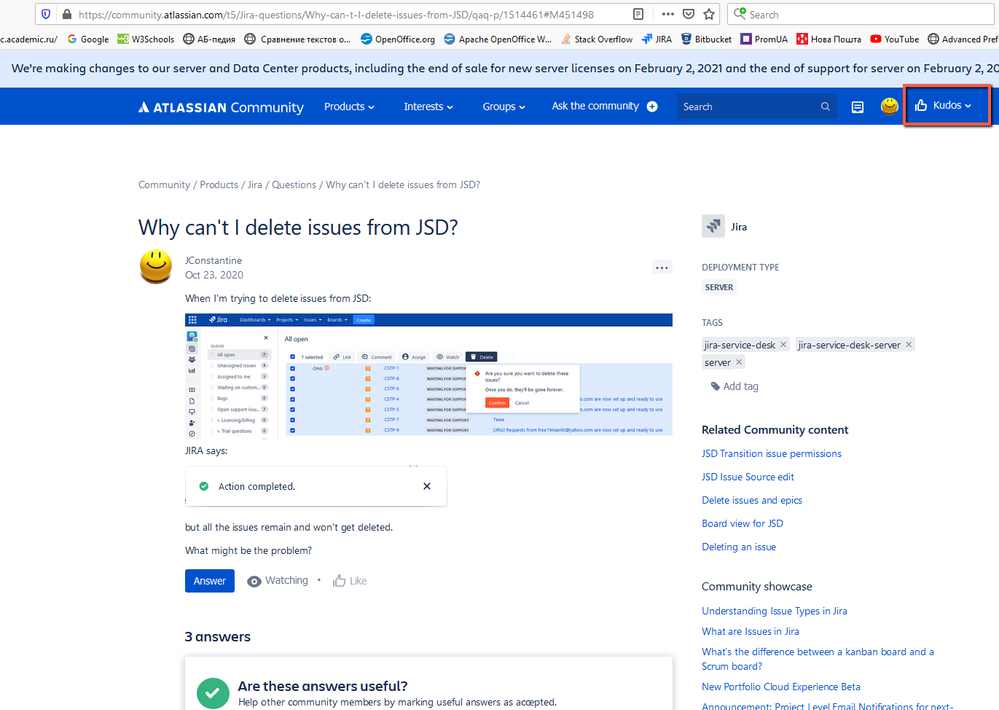This screenshot has width=999, height=710.
Task: Open the Google bookmark
Action: point(88,39)
